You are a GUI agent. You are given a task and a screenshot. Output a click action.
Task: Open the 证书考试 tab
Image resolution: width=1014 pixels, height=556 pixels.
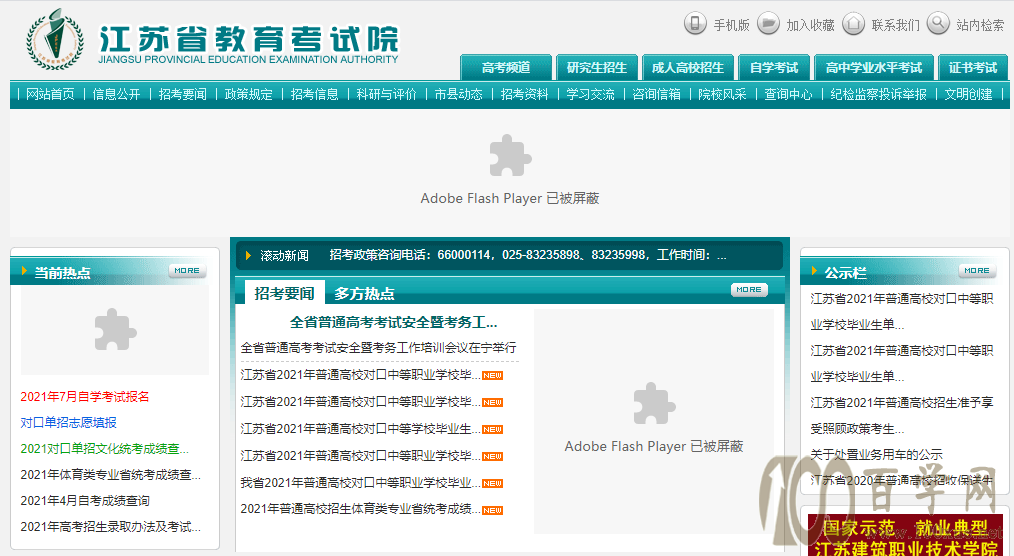coord(973,67)
